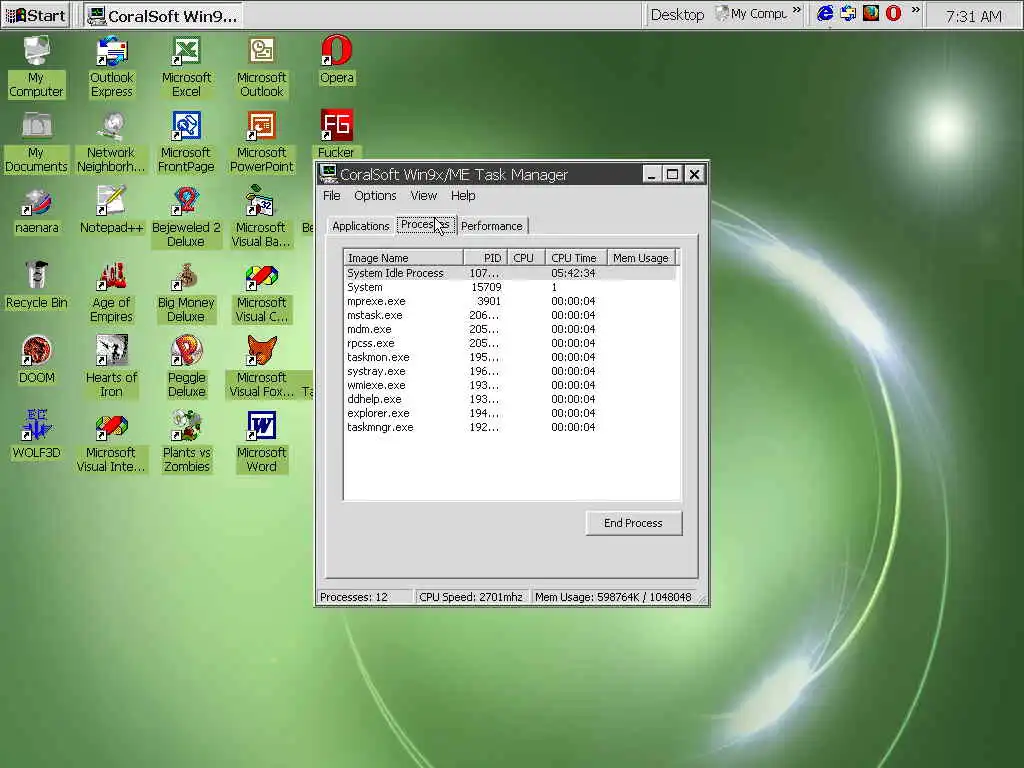Sort processes by Image Name column
Image resolution: width=1024 pixels, height=768 pixels.
click(403, 258)
